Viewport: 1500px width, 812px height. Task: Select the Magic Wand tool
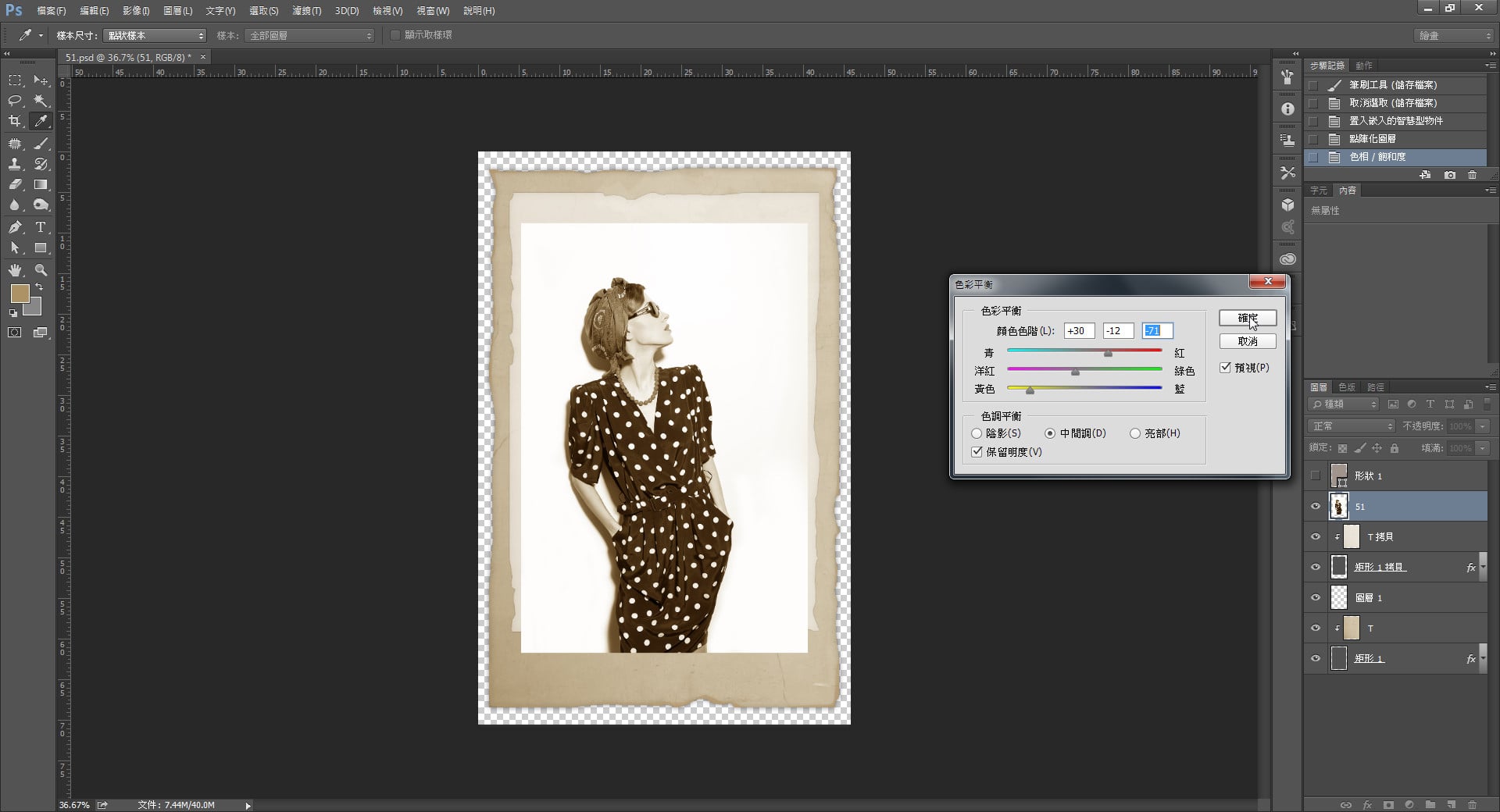point(41,101)
